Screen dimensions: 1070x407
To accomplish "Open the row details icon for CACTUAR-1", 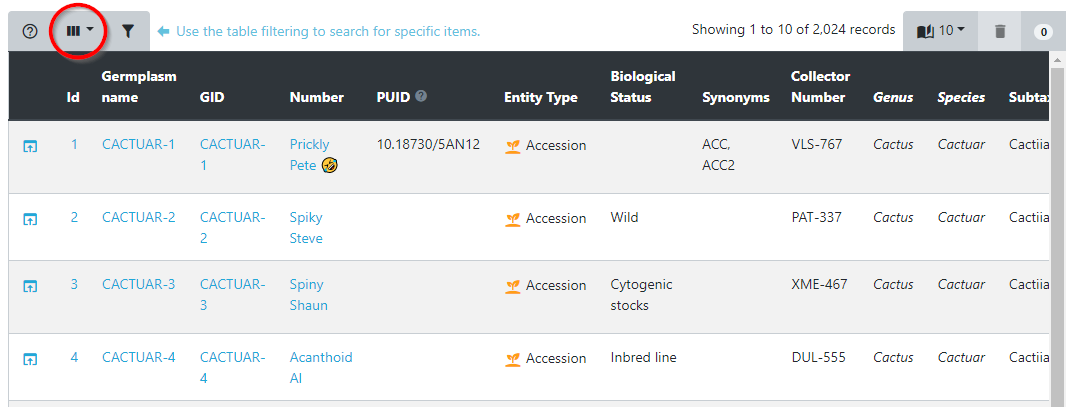I will (30, 146).
